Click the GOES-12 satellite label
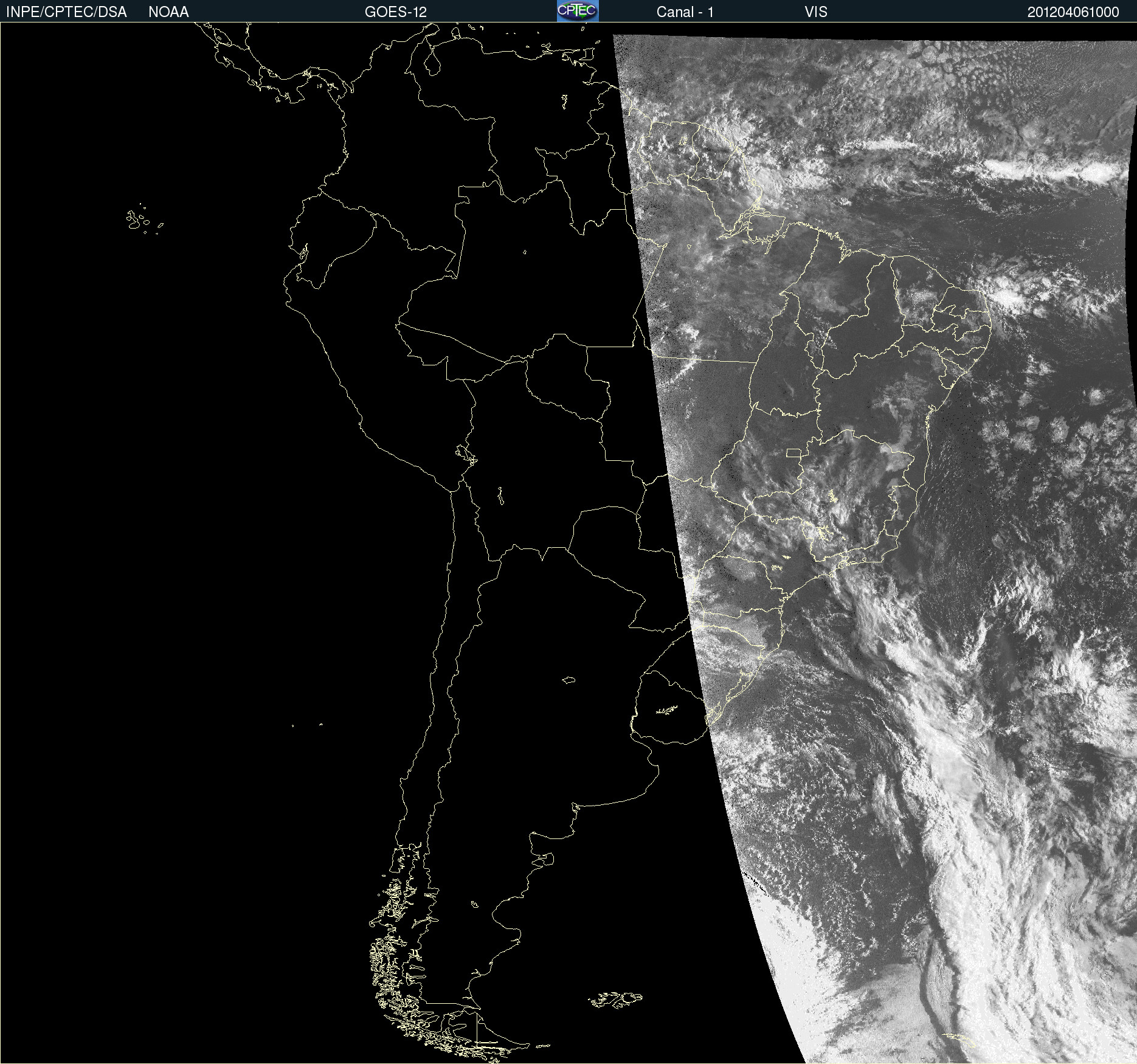The image size is (1137, 1064). coord(396,12)
